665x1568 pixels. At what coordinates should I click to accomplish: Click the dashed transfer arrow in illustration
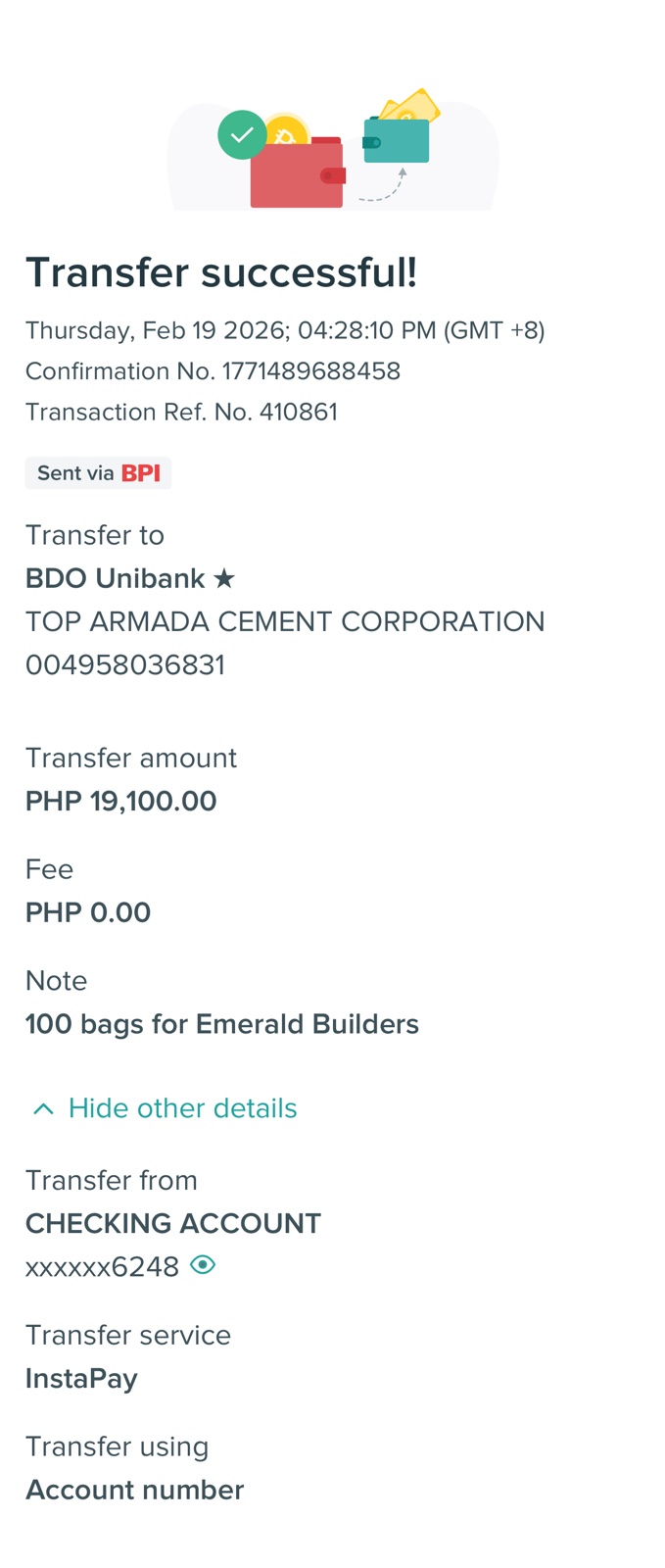coord(384,188)
